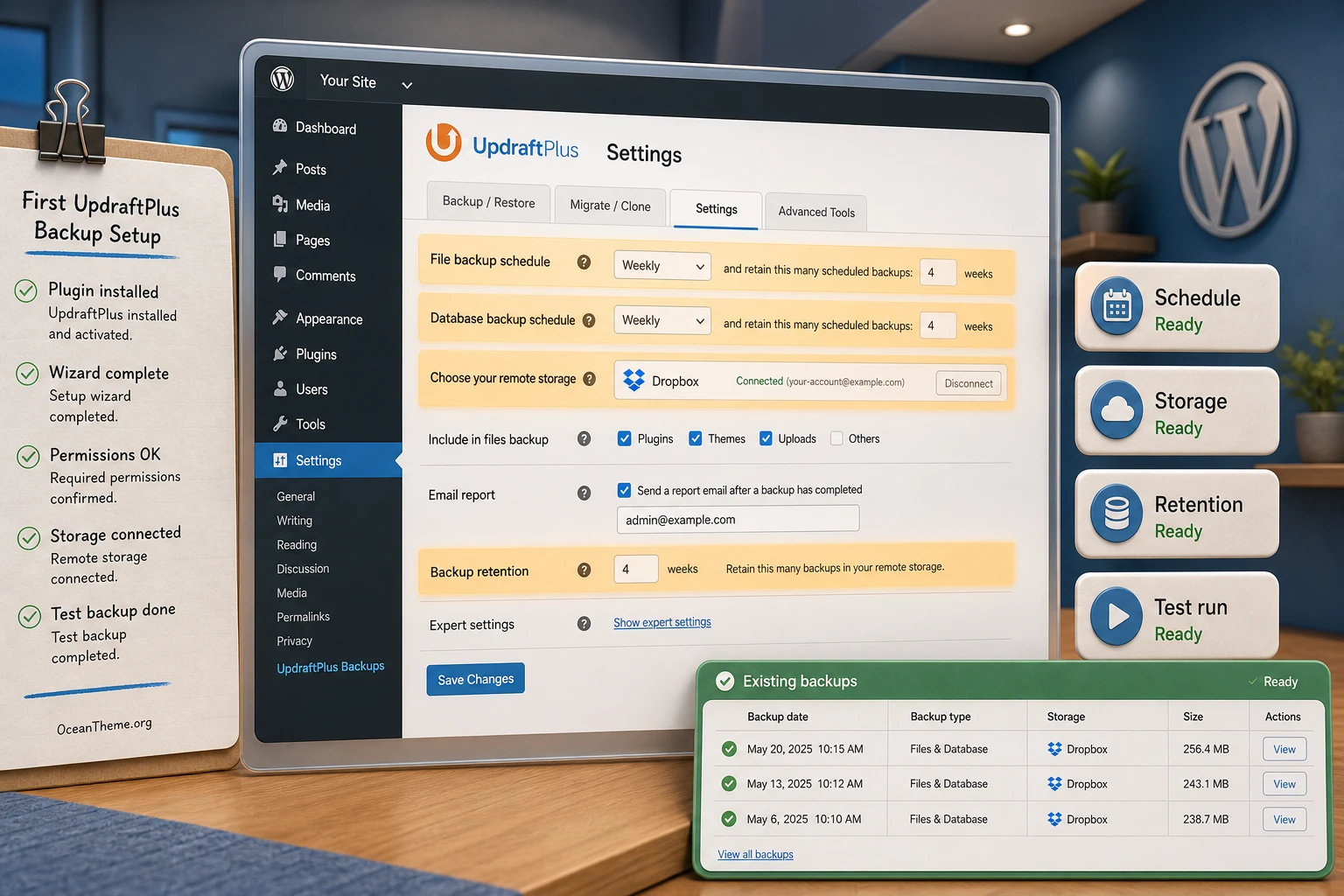Open Appearance brush icon menu
The height and width of the screenshot is (896, 1344).
[280, 317]
